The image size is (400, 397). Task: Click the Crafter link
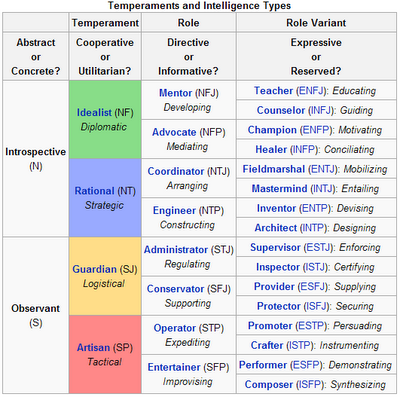pos(267,345)
